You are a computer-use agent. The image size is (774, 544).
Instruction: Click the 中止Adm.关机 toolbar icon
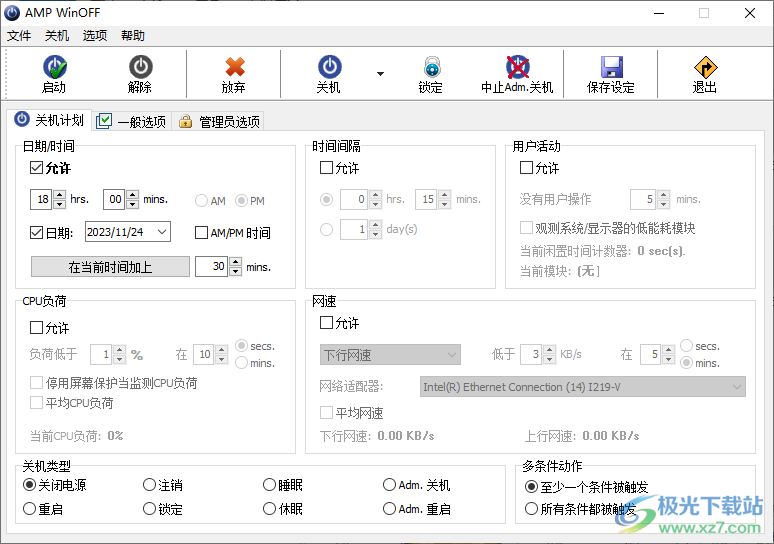(x=517, y=67)
